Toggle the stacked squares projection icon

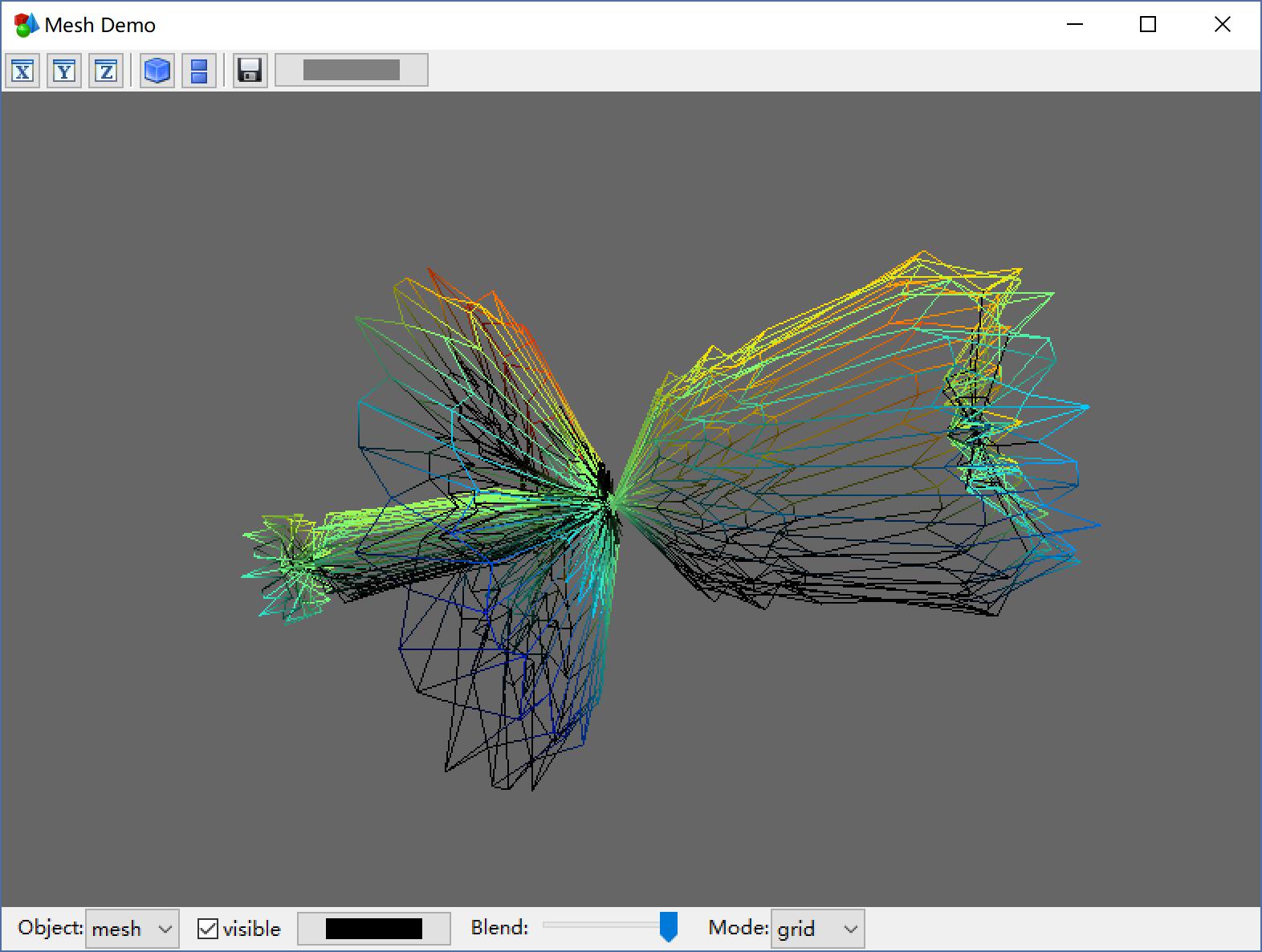[199, 71]
